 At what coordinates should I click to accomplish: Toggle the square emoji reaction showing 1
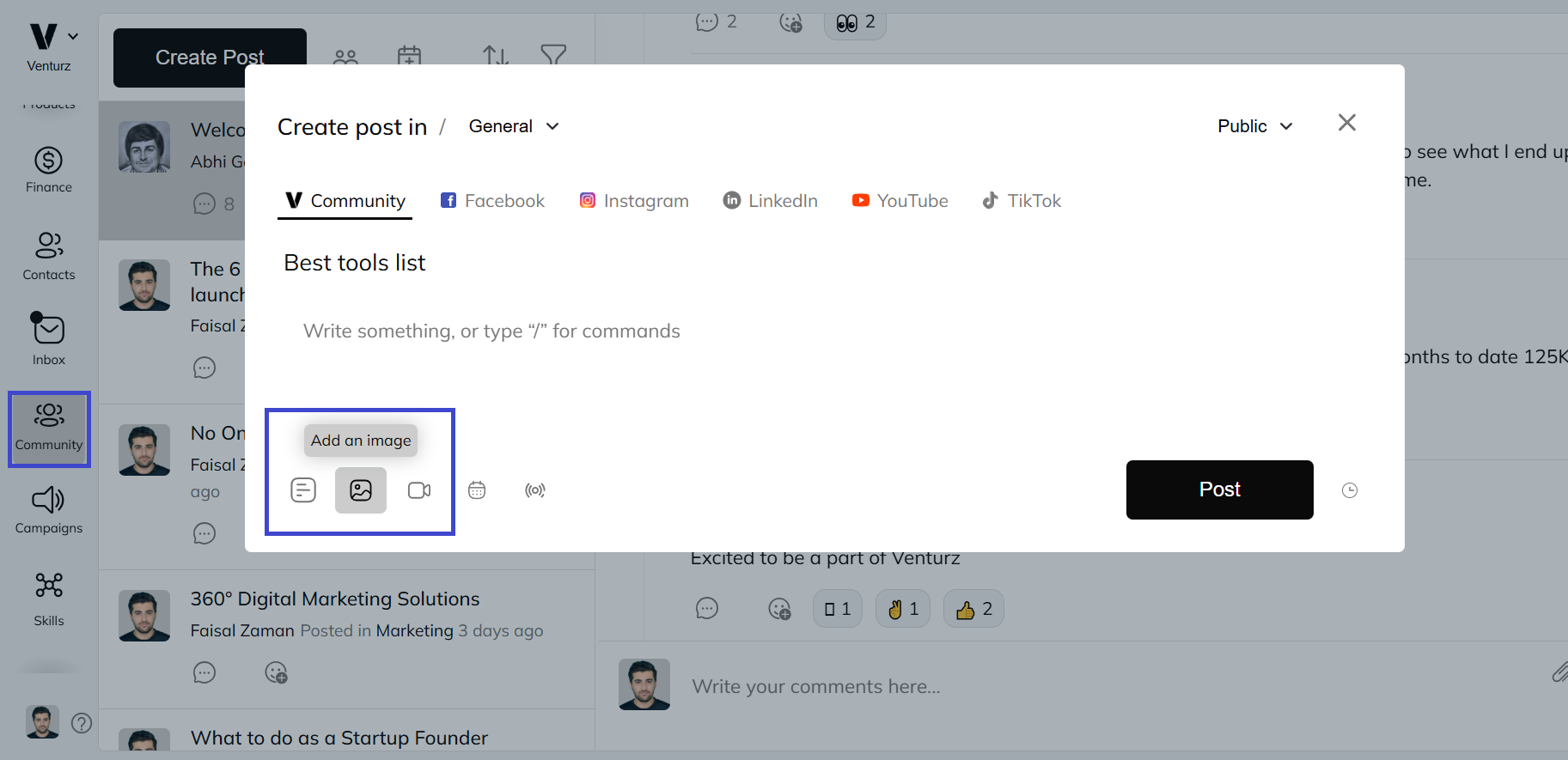[837, 609]
